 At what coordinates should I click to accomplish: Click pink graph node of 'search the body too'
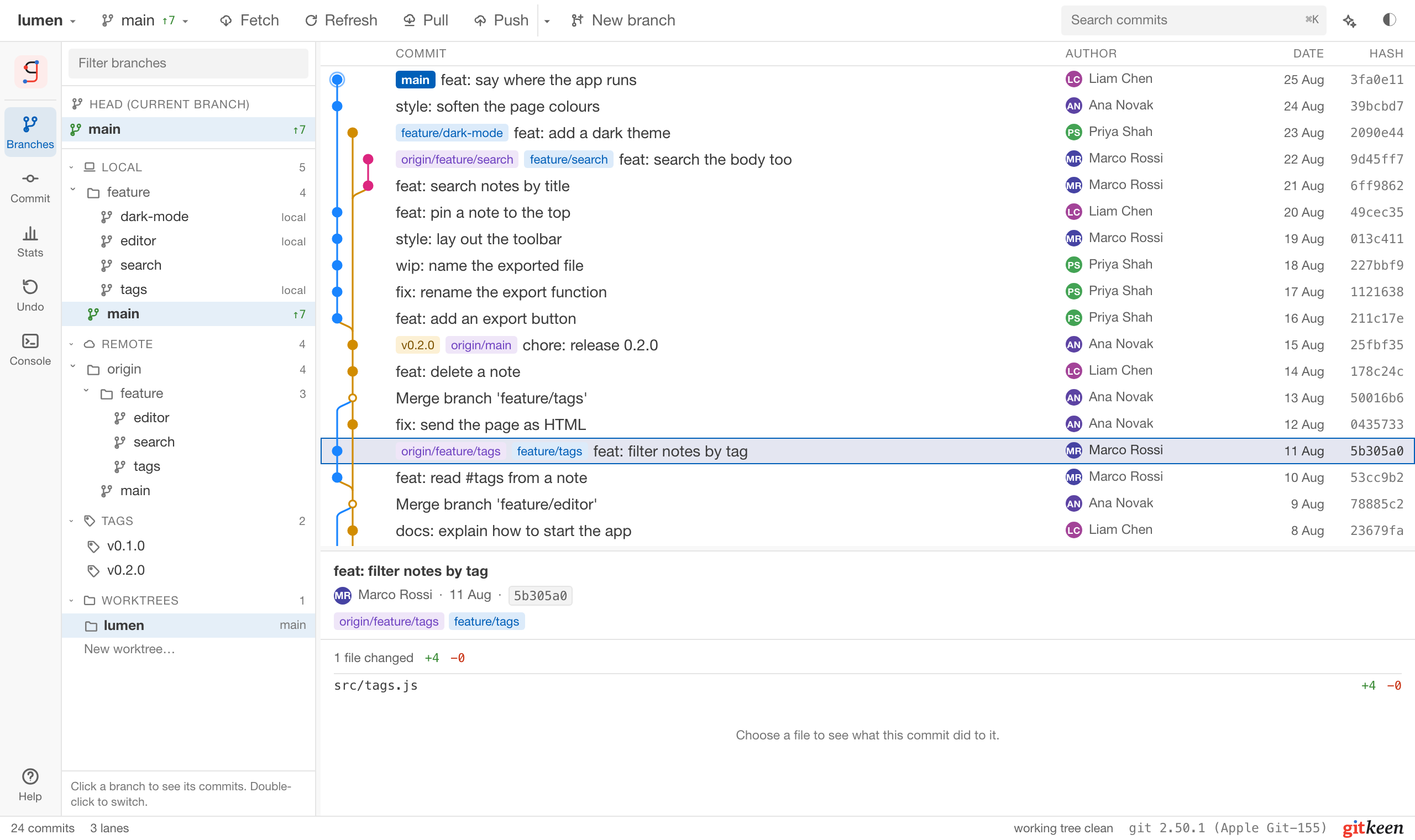(368, 159)
